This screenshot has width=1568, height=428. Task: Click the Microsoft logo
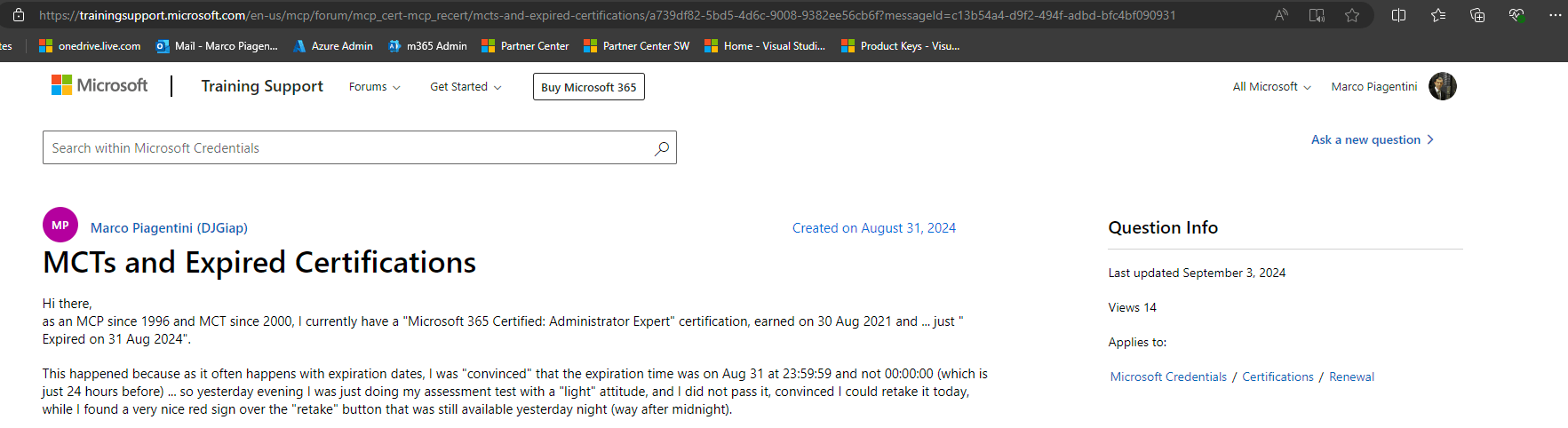pos(99,85)
